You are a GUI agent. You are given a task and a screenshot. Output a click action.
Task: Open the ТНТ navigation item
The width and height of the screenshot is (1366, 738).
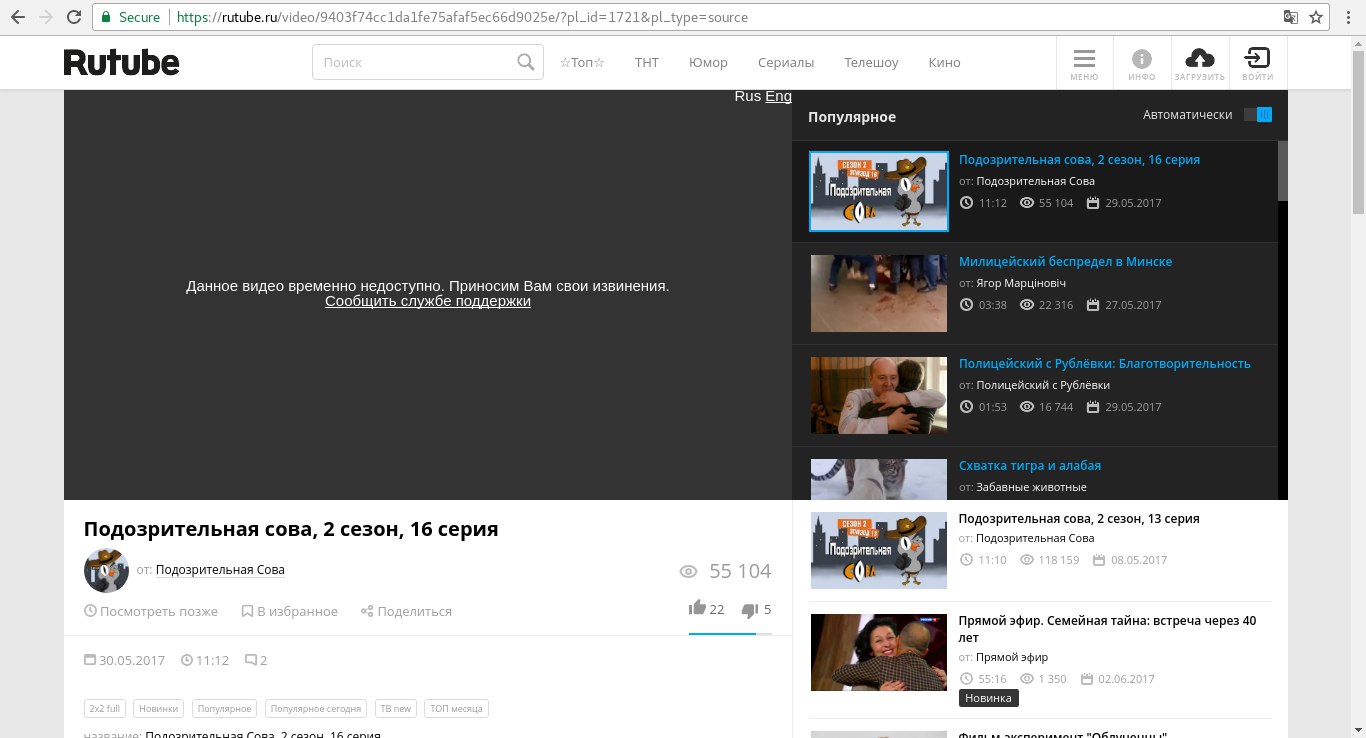(x=647, y=62)
